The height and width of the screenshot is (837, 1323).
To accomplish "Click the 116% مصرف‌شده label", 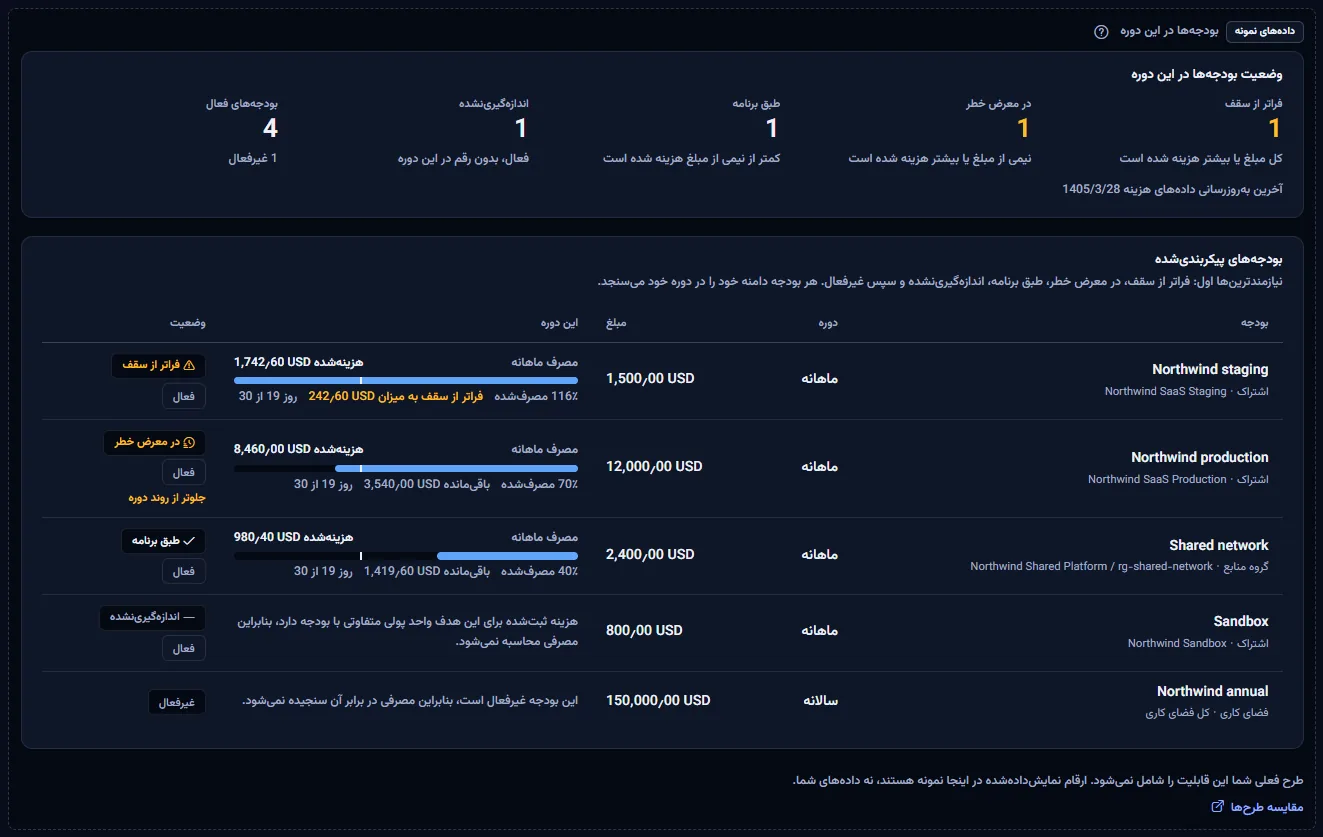I will pyautogui.click(x=535, y=396).
